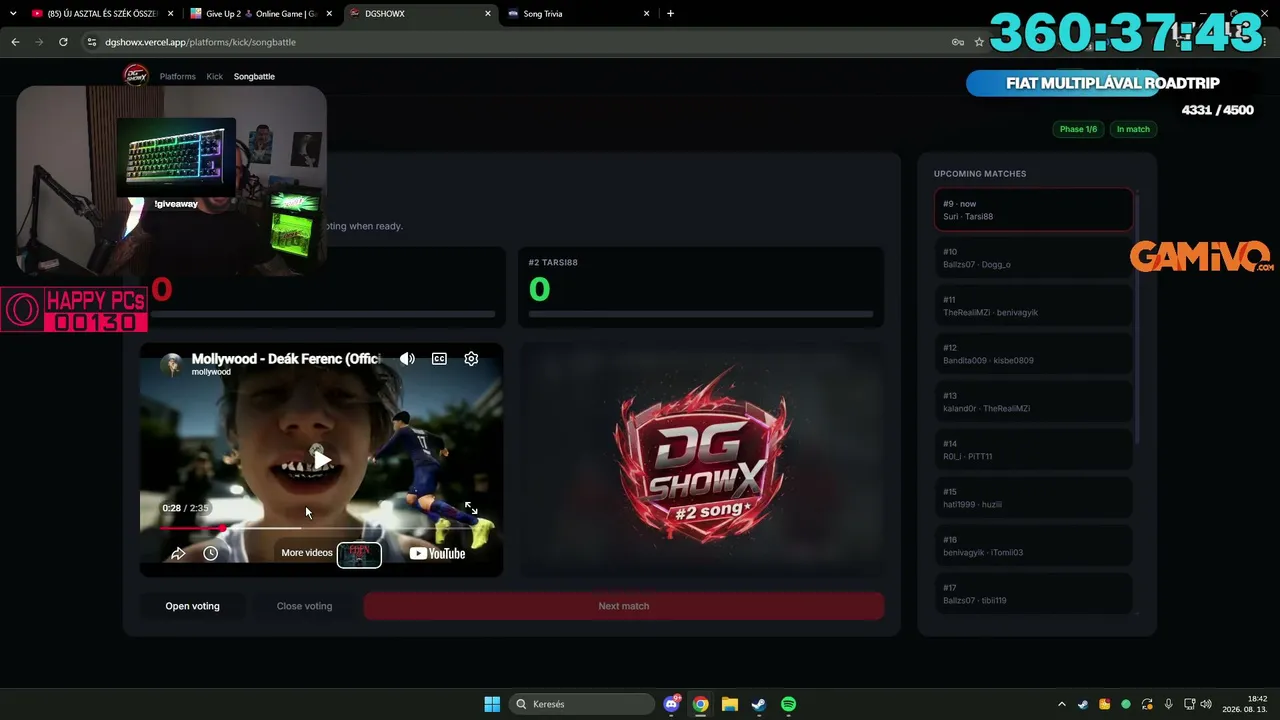Open the More videos thumbnail
Viewport: 1280px width, 720px height.
(359, 554)
